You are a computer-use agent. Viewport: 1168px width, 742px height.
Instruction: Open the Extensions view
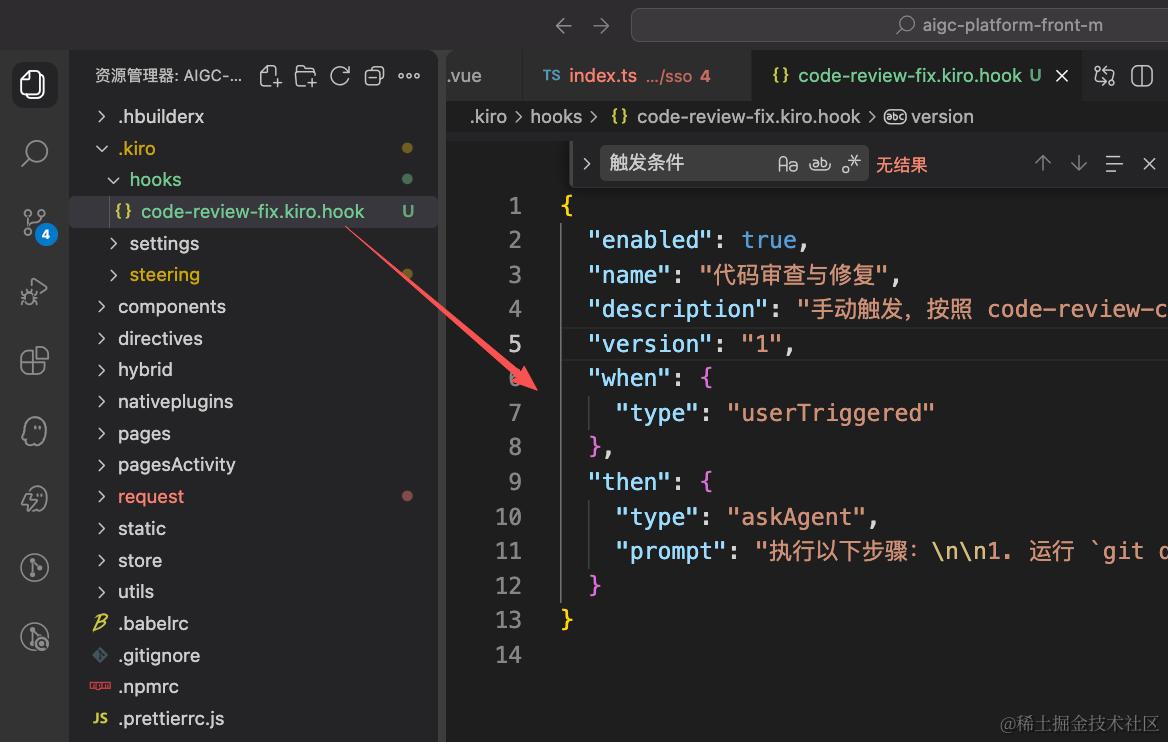click(x=34, y=361)
